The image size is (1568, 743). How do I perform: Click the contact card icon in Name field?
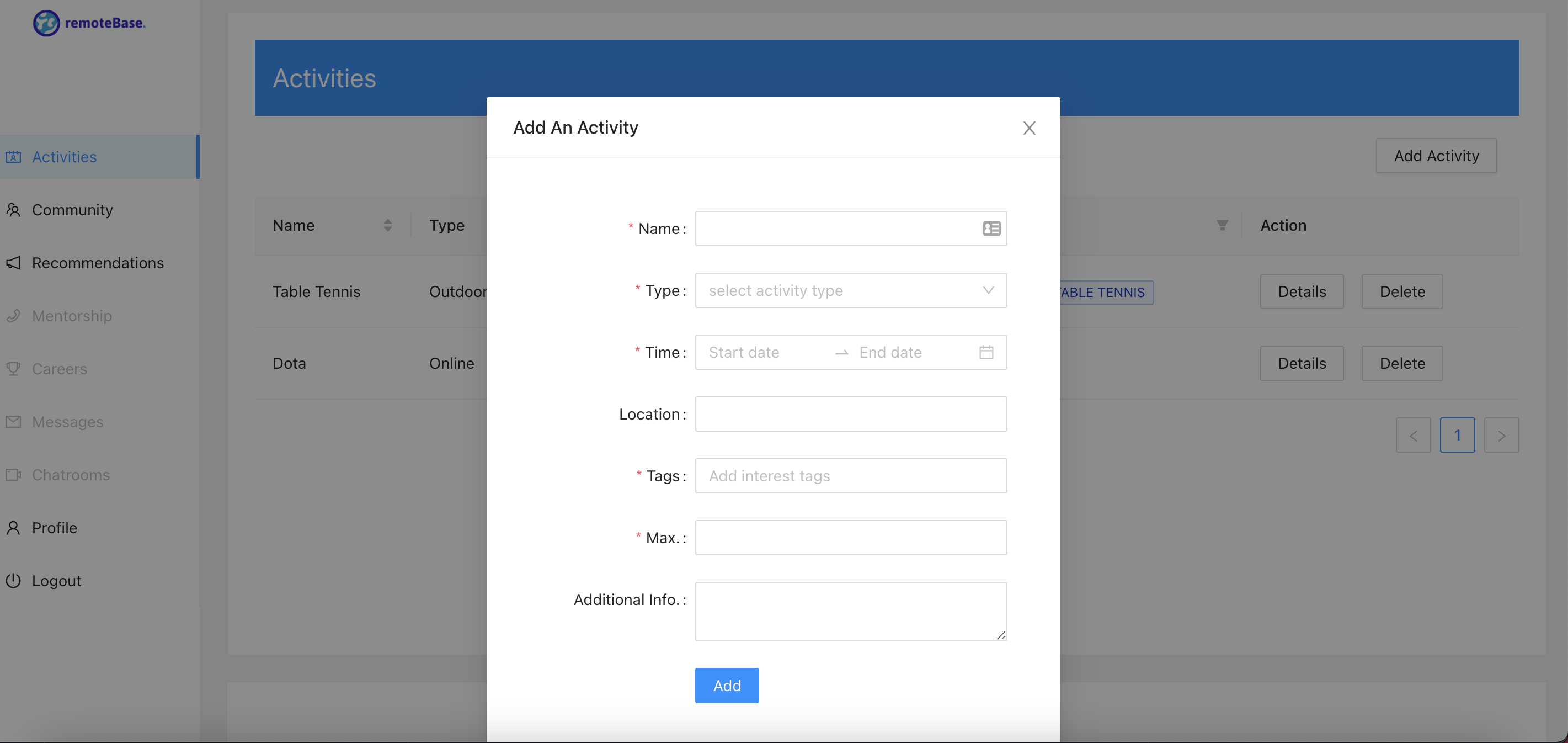(x=991, y=229)
